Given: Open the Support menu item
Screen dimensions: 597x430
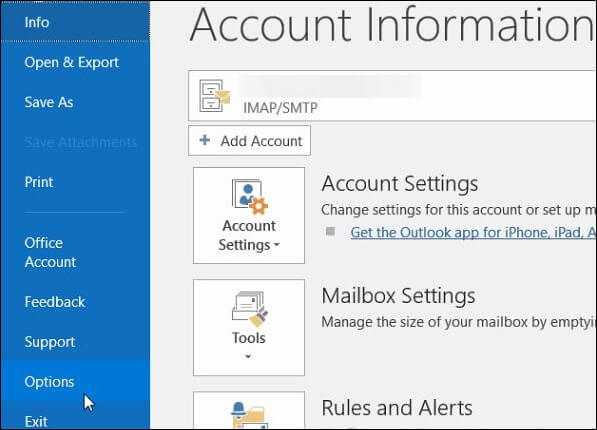Looking at the screenshot, I should click(x=75, y=342).
